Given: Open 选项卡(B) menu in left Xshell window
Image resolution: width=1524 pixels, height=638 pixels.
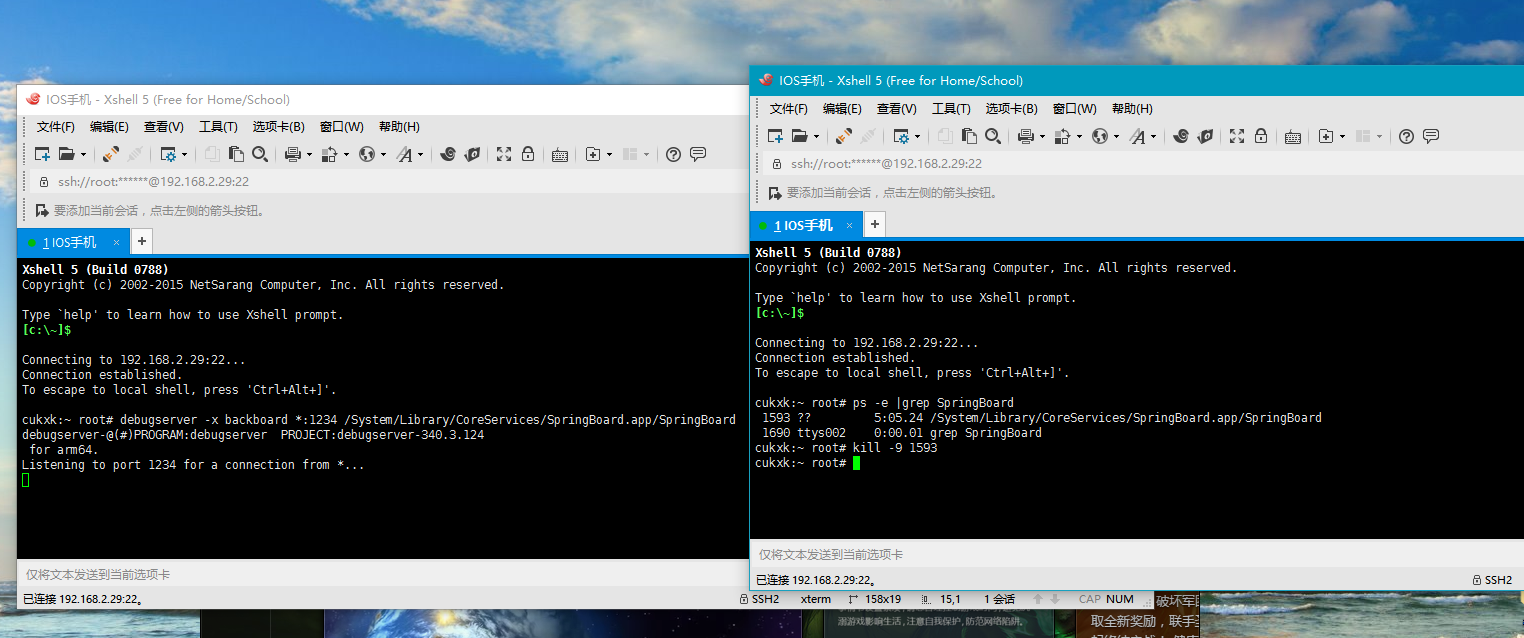Looking at the screenshot, I should click(278, 127).
